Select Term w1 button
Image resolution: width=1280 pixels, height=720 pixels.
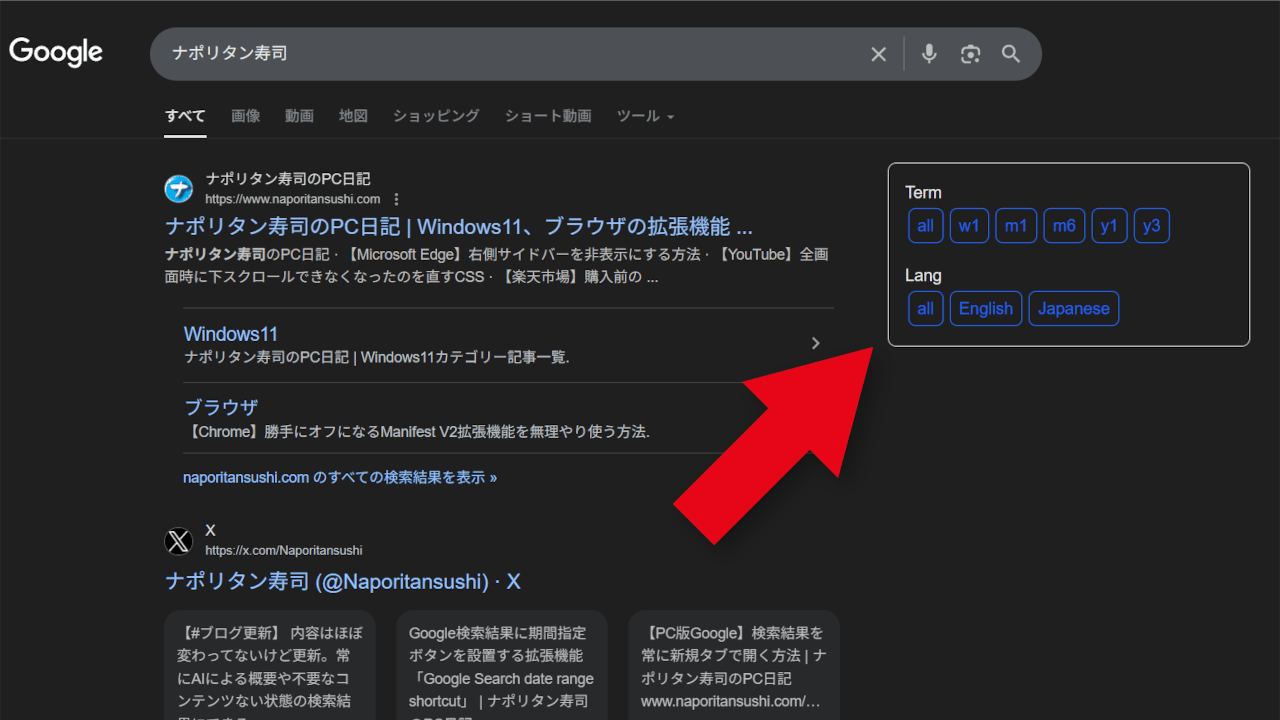[x=969, y=226]
